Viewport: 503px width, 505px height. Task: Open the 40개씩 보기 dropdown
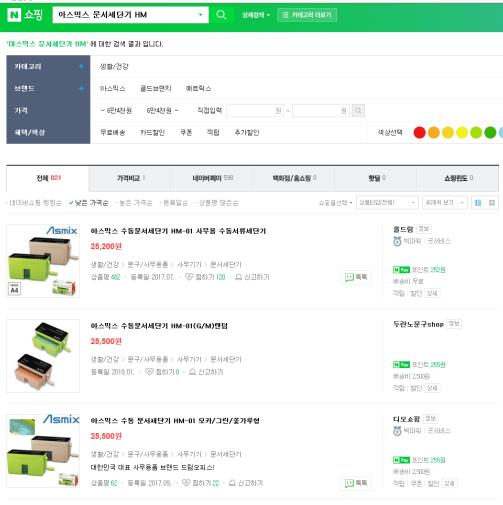pos(445,203)
